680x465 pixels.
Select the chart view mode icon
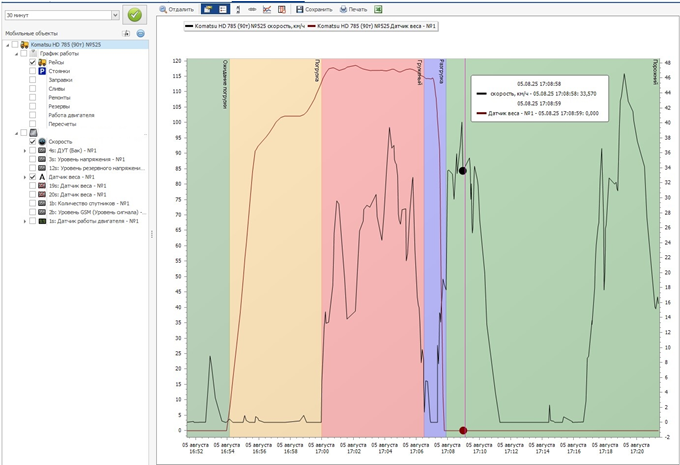(x=208, y=8)
